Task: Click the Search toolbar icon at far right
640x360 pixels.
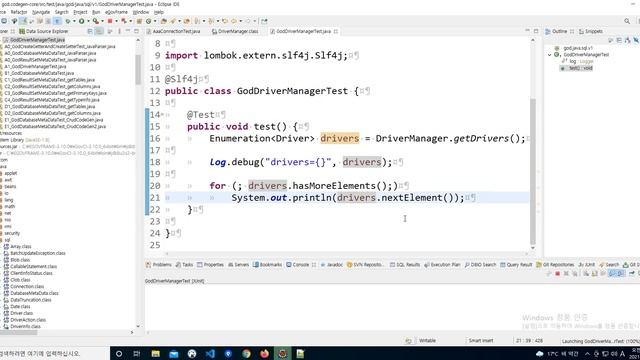Action: click(627, 21)
